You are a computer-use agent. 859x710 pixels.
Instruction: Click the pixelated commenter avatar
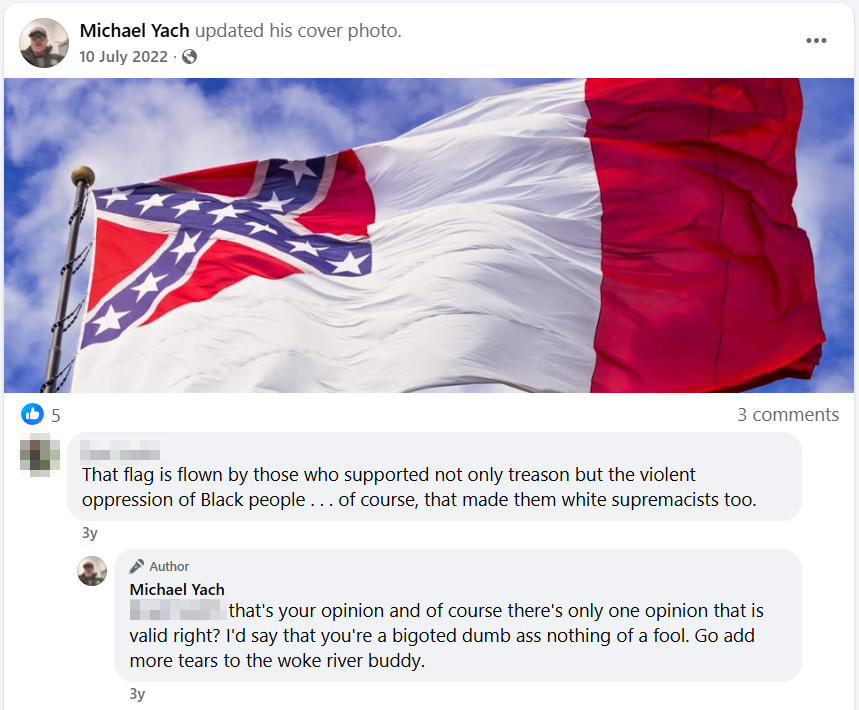[39, 455]
